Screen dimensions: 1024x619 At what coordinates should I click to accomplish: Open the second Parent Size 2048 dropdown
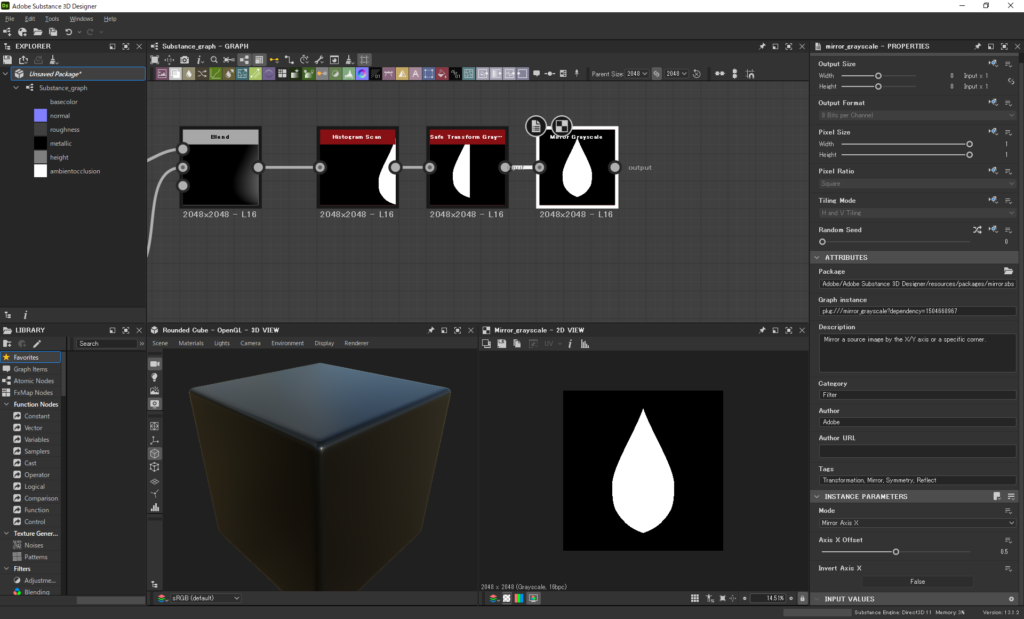677,74
